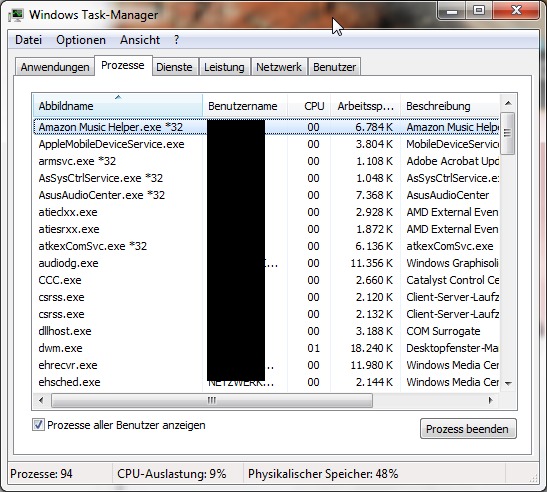This screenshot has width=547, height=492.
Task: Click horizontal scrollbar right arrow
Action: pos(490,400)
